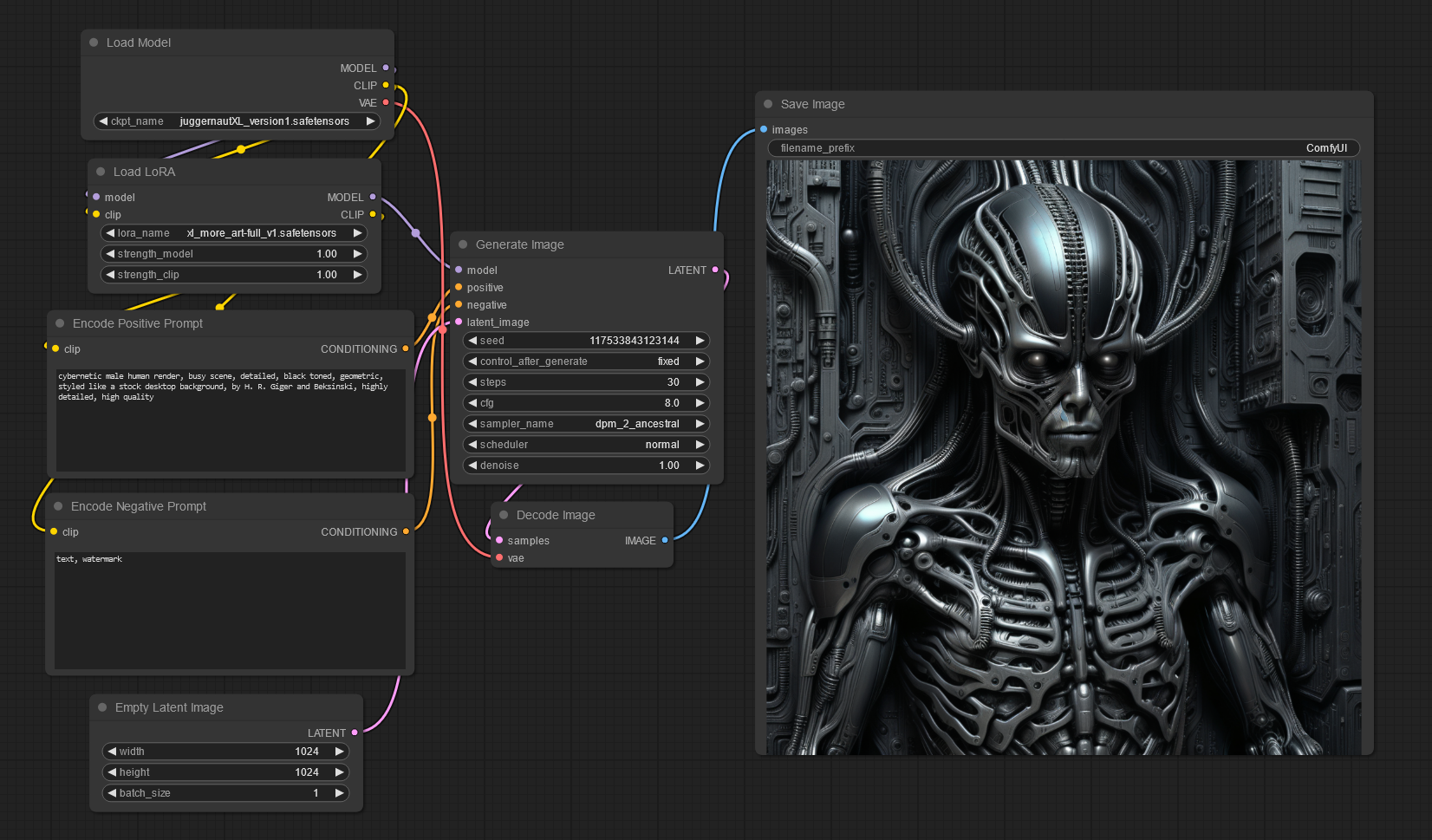The image size is (1432, 840).
Task: Open the control_after_generate fixed dropdown
Action: tap(587, 361)
